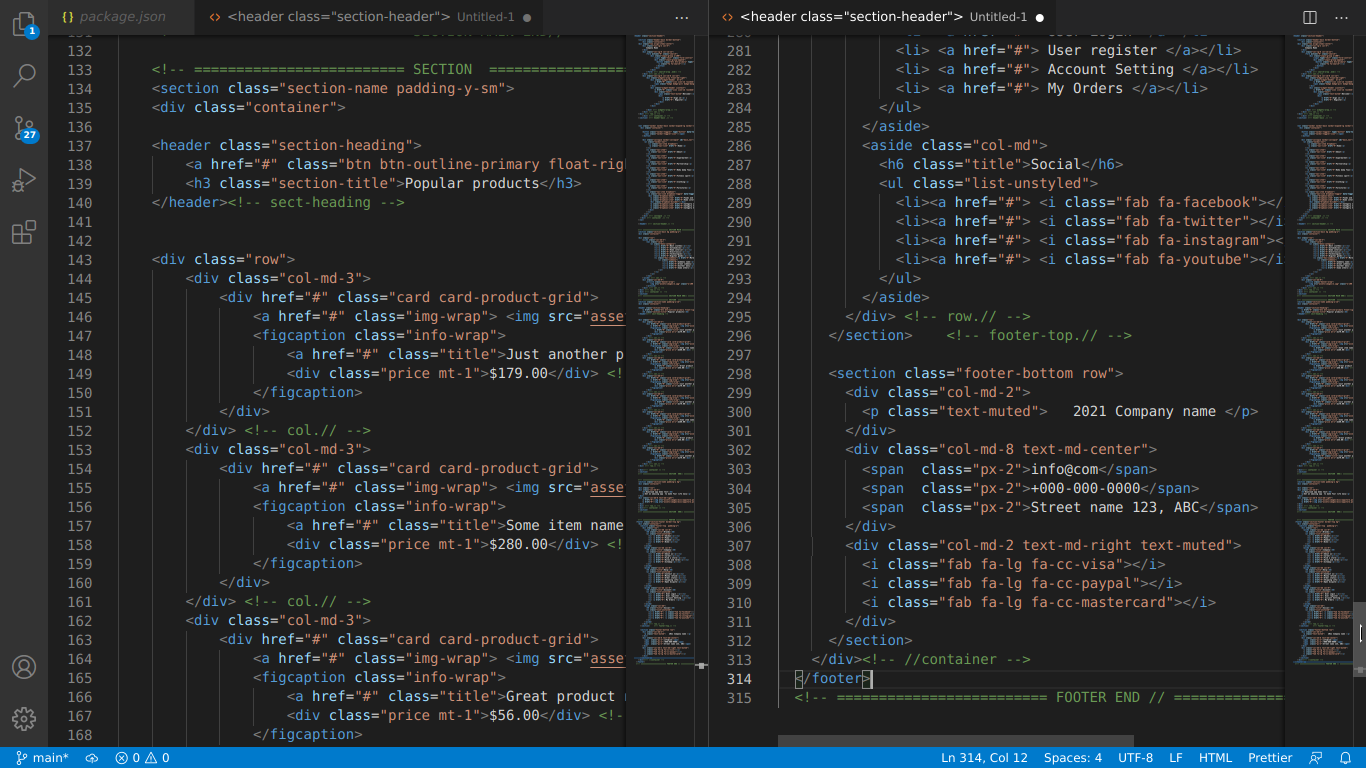Open the Manage gear icon
Image resolution: width=1366 pixels, height=768 pixels.
point(24,718)
